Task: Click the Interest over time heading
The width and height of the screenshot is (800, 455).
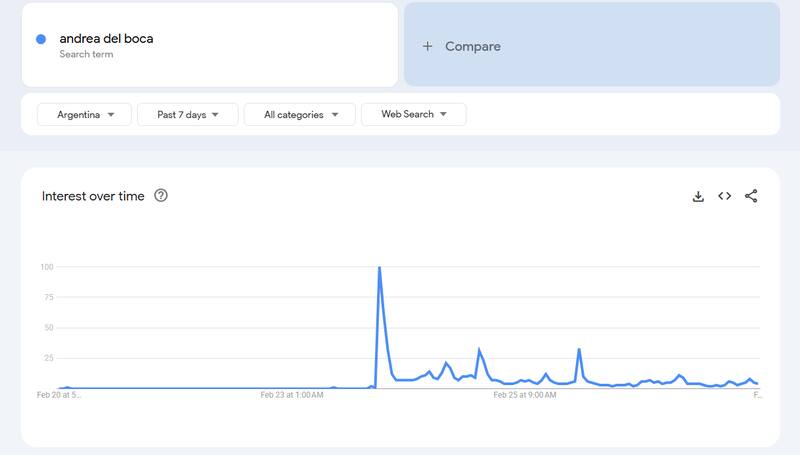Action: pyautogui.click(x=93, y=196)
